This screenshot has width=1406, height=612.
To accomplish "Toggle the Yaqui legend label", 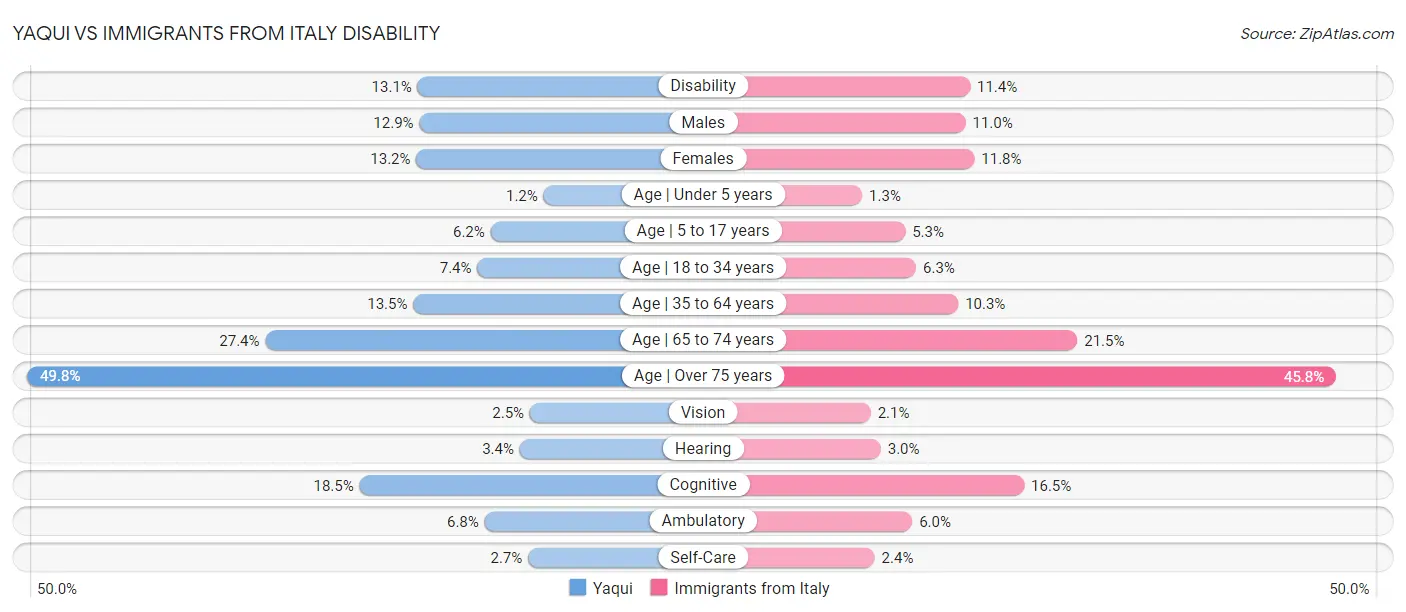I will pos(612,588).
